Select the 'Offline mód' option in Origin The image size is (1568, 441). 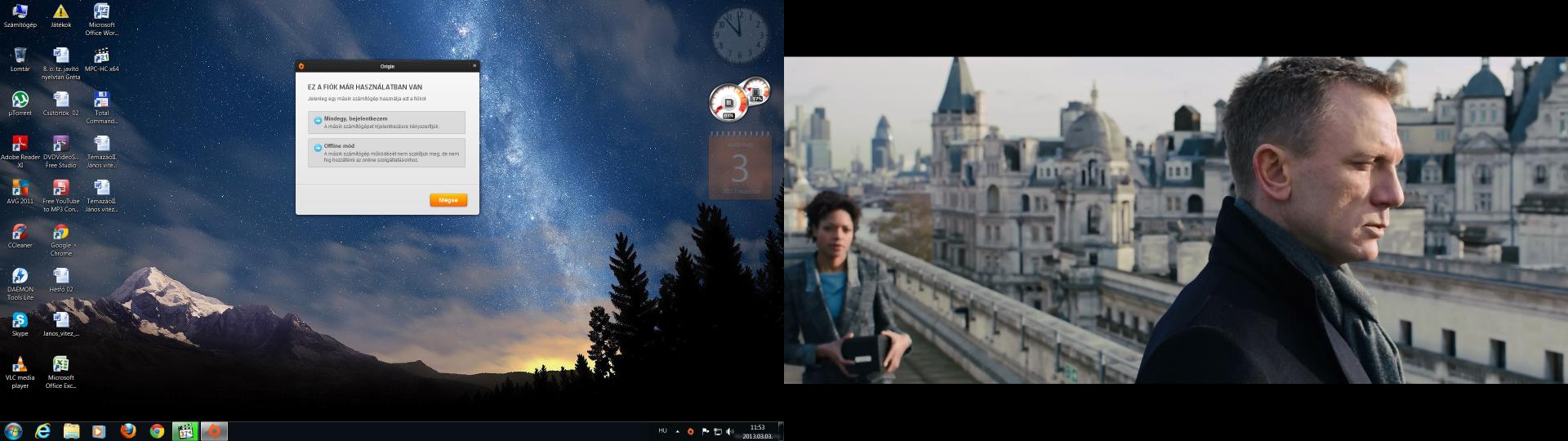(386, 154)
